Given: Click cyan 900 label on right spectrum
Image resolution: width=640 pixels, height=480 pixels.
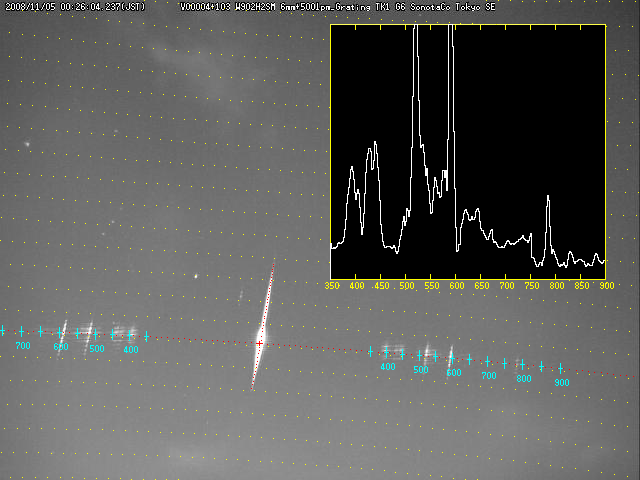Looking at the screenshot, I should pos(562,383).
